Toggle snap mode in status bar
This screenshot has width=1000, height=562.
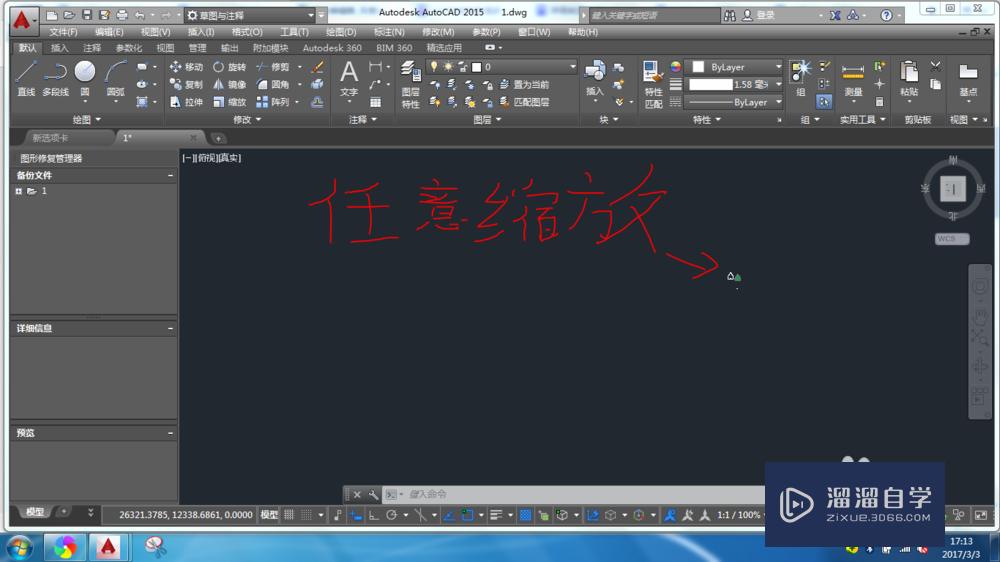[x=307, y=515]
